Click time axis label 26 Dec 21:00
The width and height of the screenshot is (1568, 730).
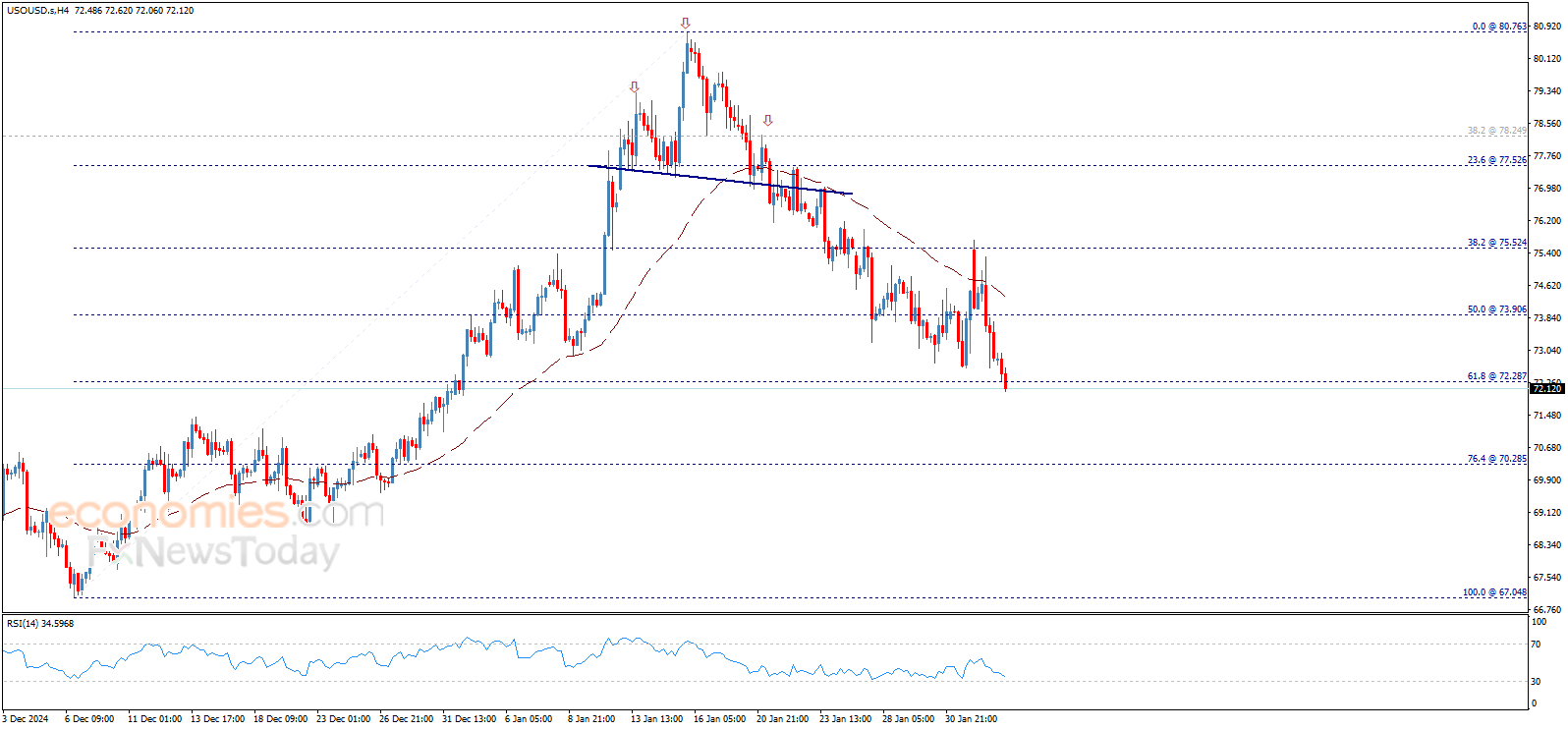tap(407, 719)
